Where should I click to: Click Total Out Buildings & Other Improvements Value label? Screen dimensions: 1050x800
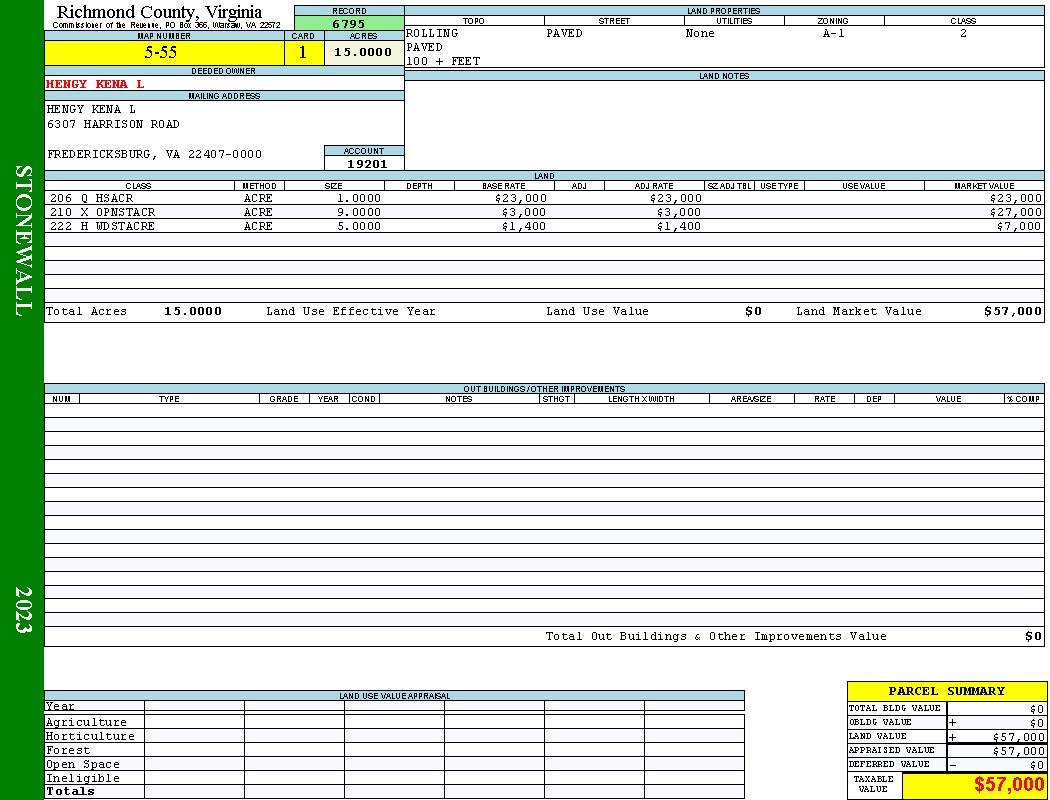716,637
